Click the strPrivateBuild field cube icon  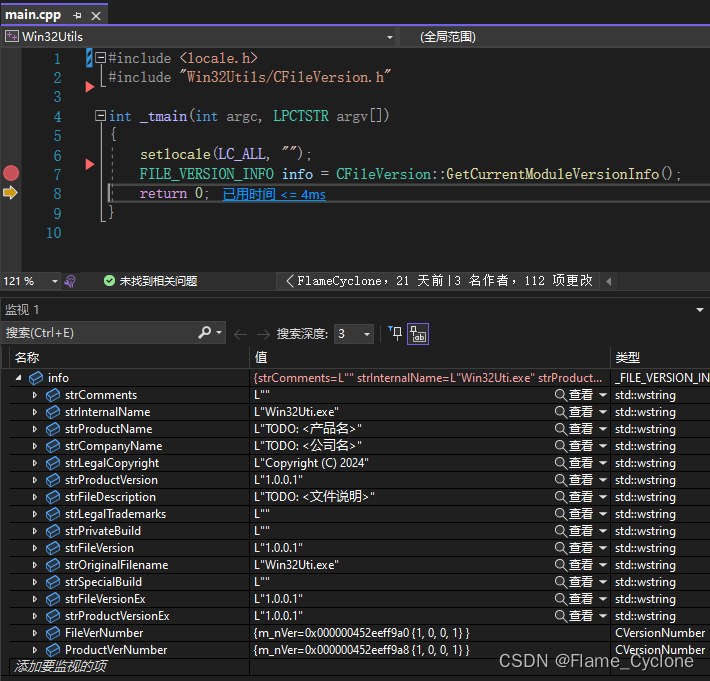53,531
